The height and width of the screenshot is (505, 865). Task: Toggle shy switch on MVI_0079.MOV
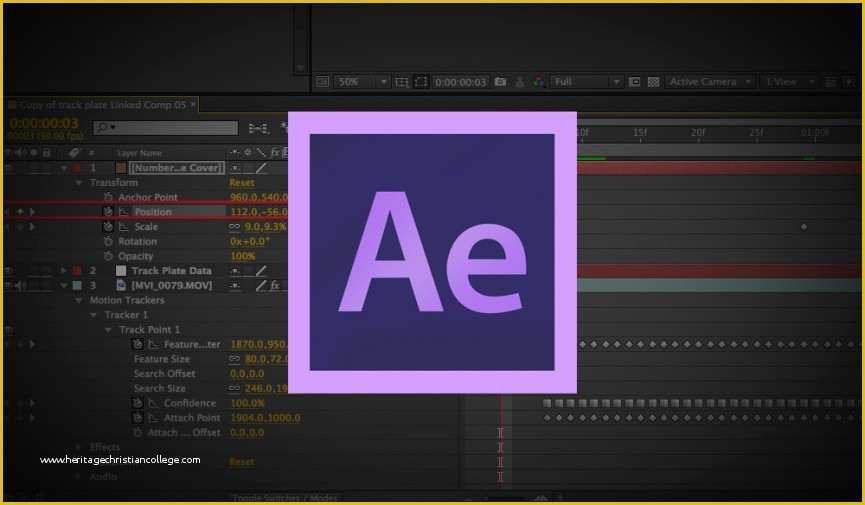236,285
